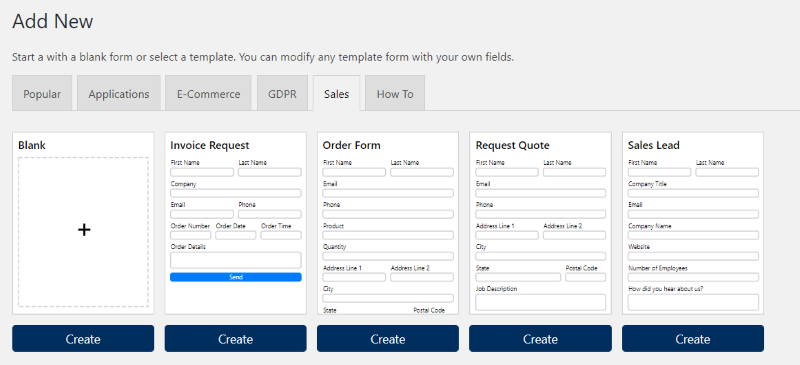The height and width of the screenshot is (365, 800).
Task: Switch to the Applications tab
Action: click(119, 94)
